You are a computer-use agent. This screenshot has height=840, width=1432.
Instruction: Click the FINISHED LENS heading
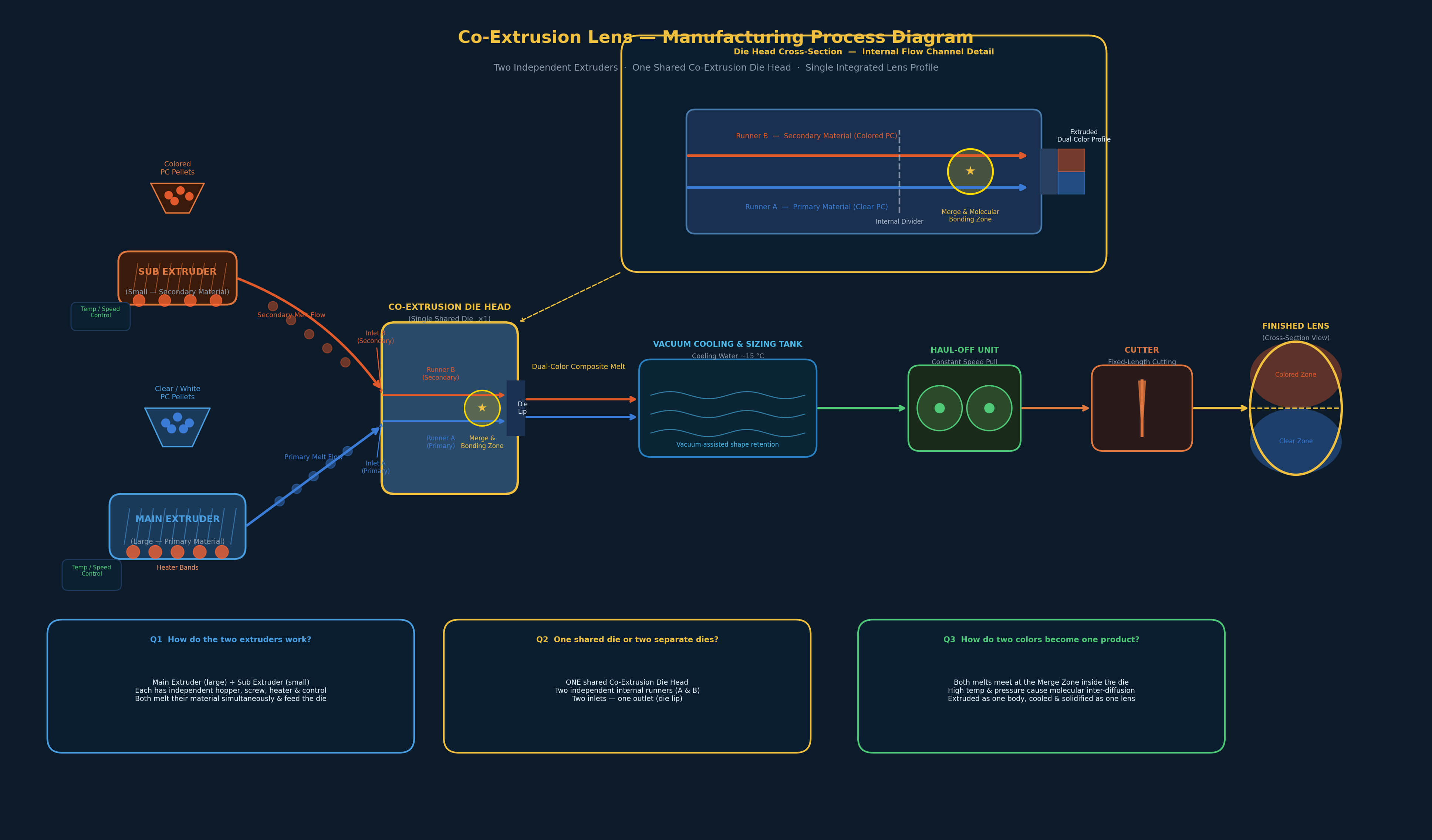point(1296,326)
